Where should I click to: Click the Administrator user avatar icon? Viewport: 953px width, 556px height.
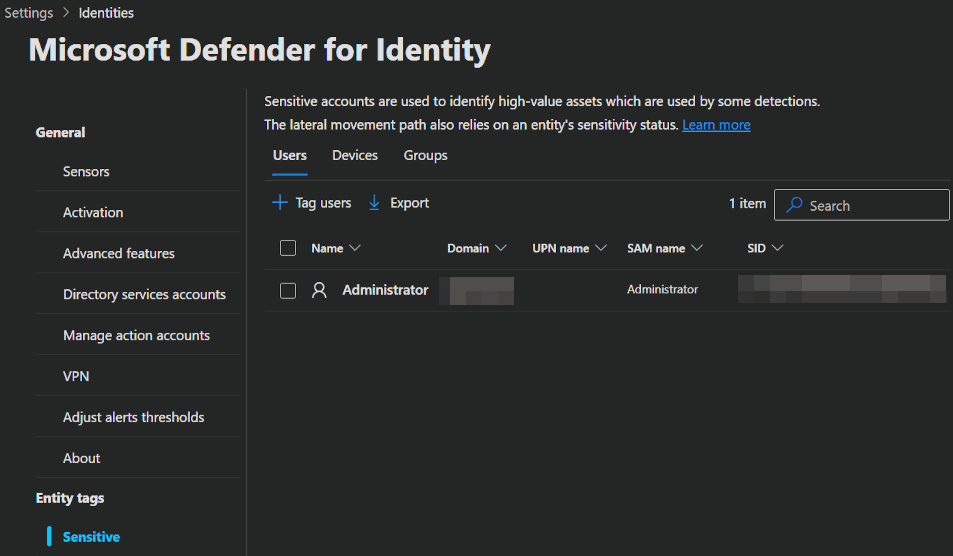tap(319, 290)
